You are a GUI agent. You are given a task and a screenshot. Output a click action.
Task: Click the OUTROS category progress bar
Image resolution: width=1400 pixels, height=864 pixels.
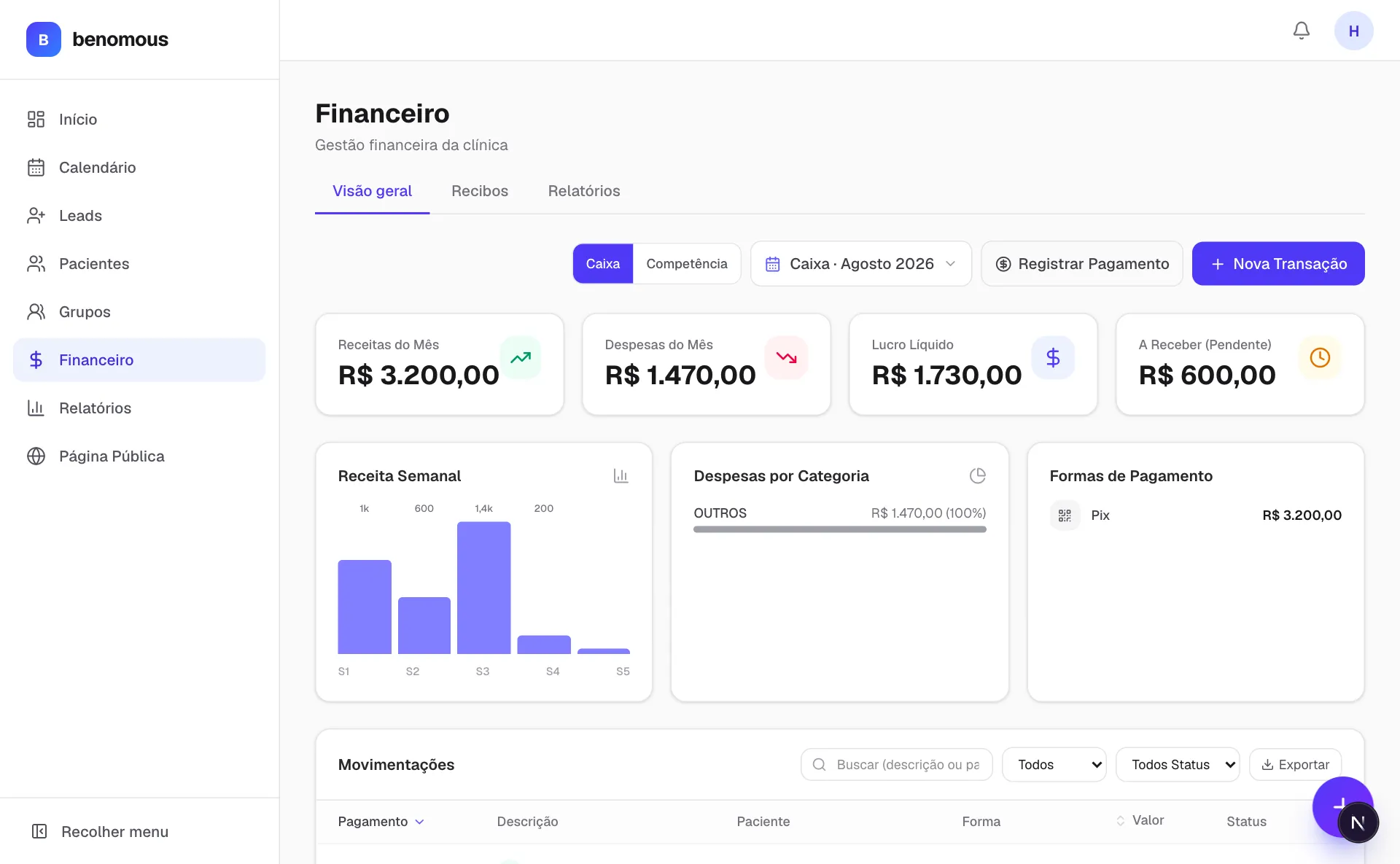tap(840, 529)
